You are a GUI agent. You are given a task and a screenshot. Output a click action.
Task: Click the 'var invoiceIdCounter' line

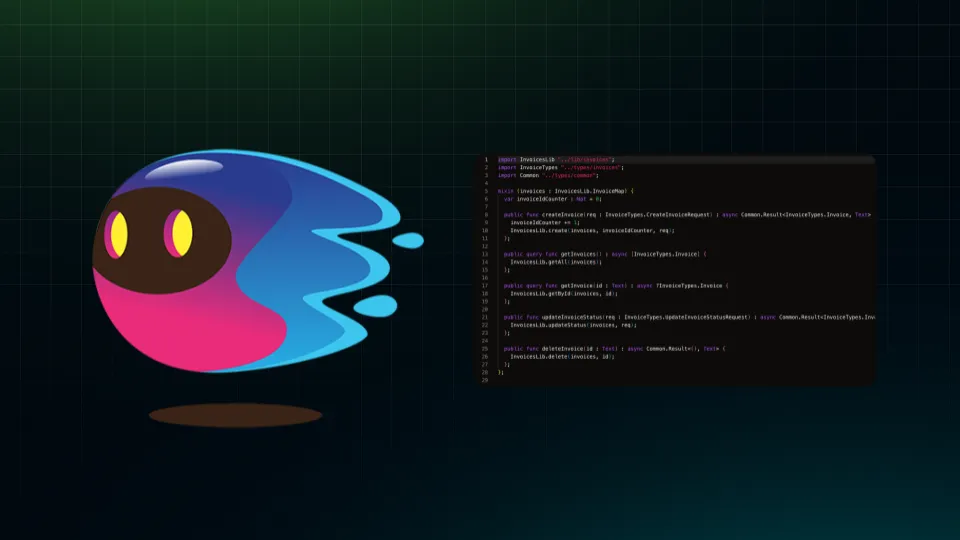(x=552, y=199)
